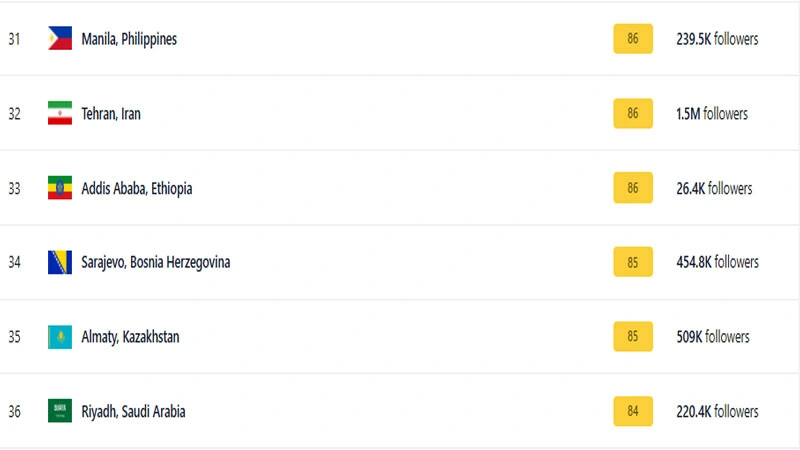Click the 1.5M followers text for Tehran
The height and width of the screenshot is (450, 800).
712,114
